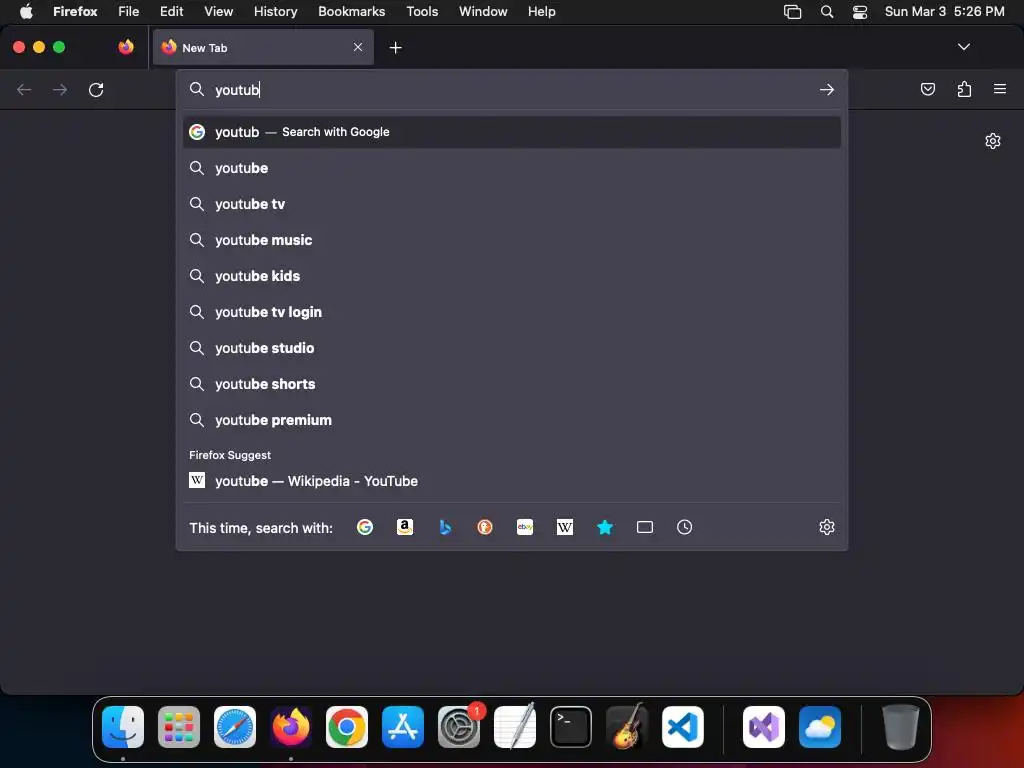Open App Store from the Dock

tap(403, 727)
